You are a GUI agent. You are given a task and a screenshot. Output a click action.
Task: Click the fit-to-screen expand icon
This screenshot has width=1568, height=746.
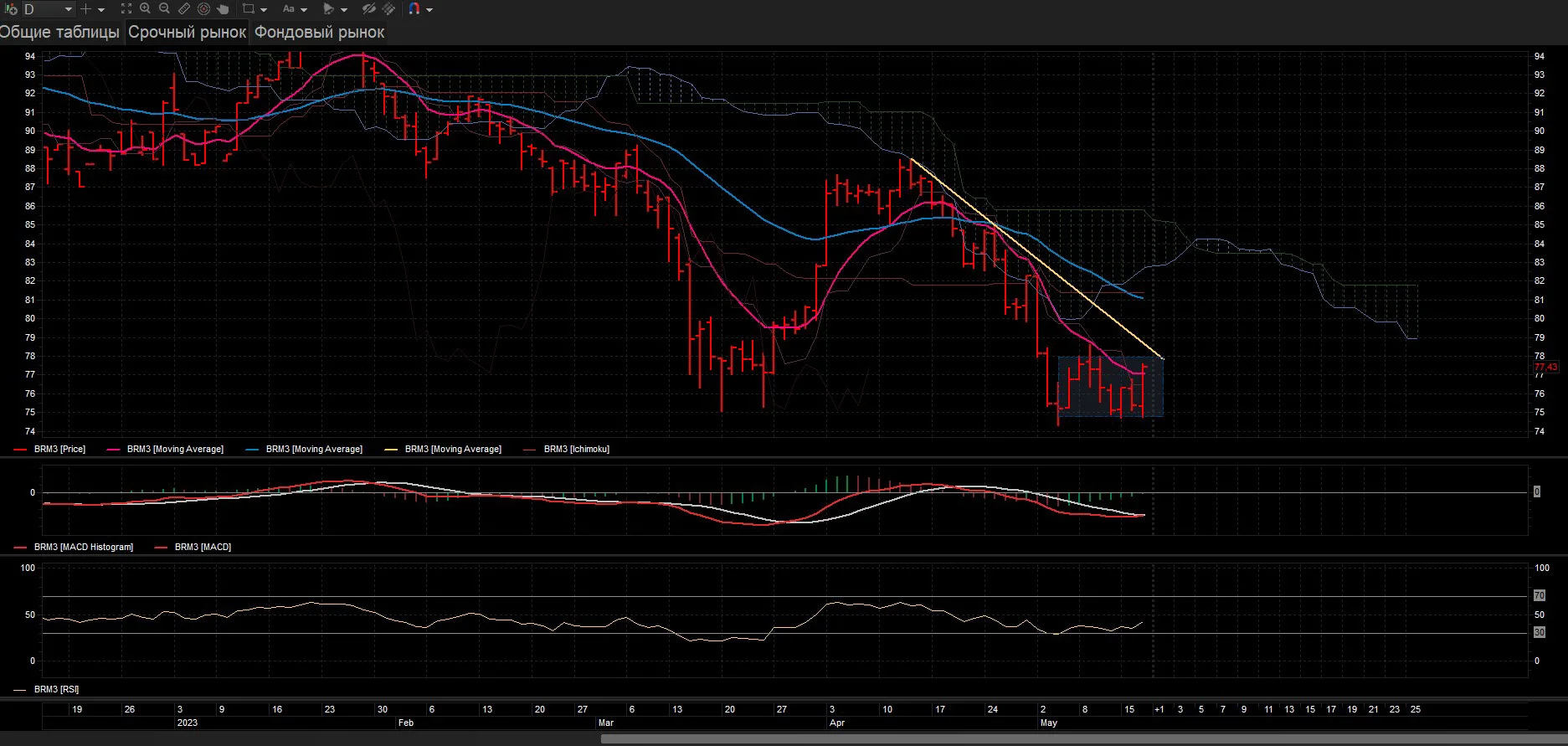(126, 8)
